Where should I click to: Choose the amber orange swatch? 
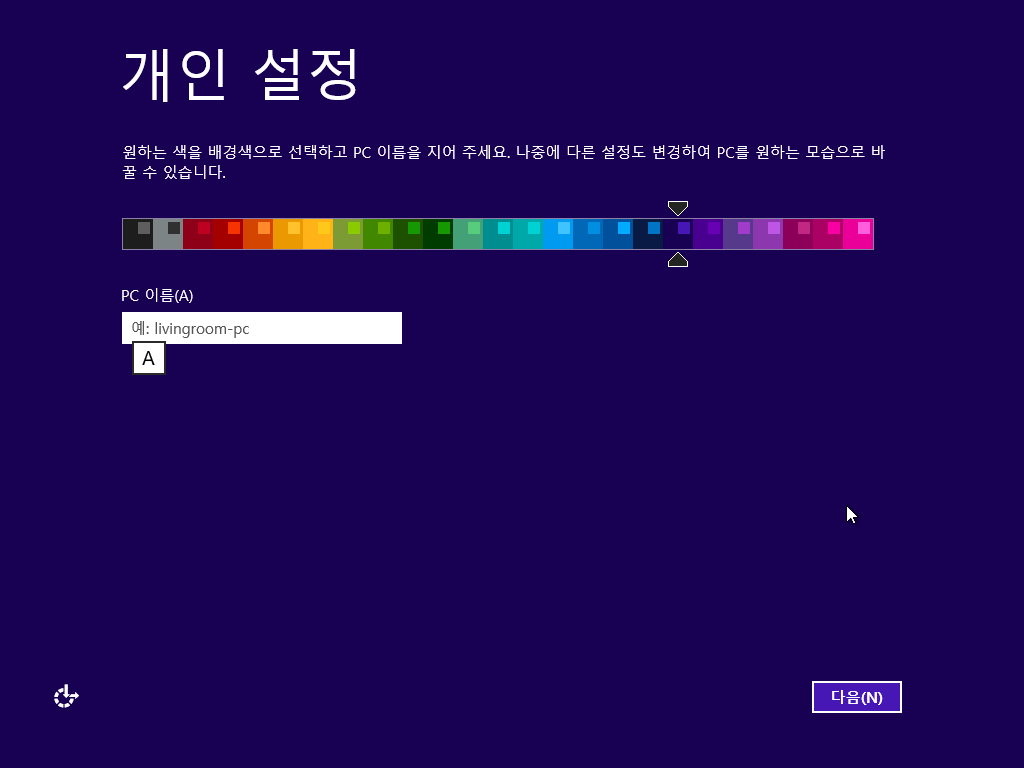[288, 234]
